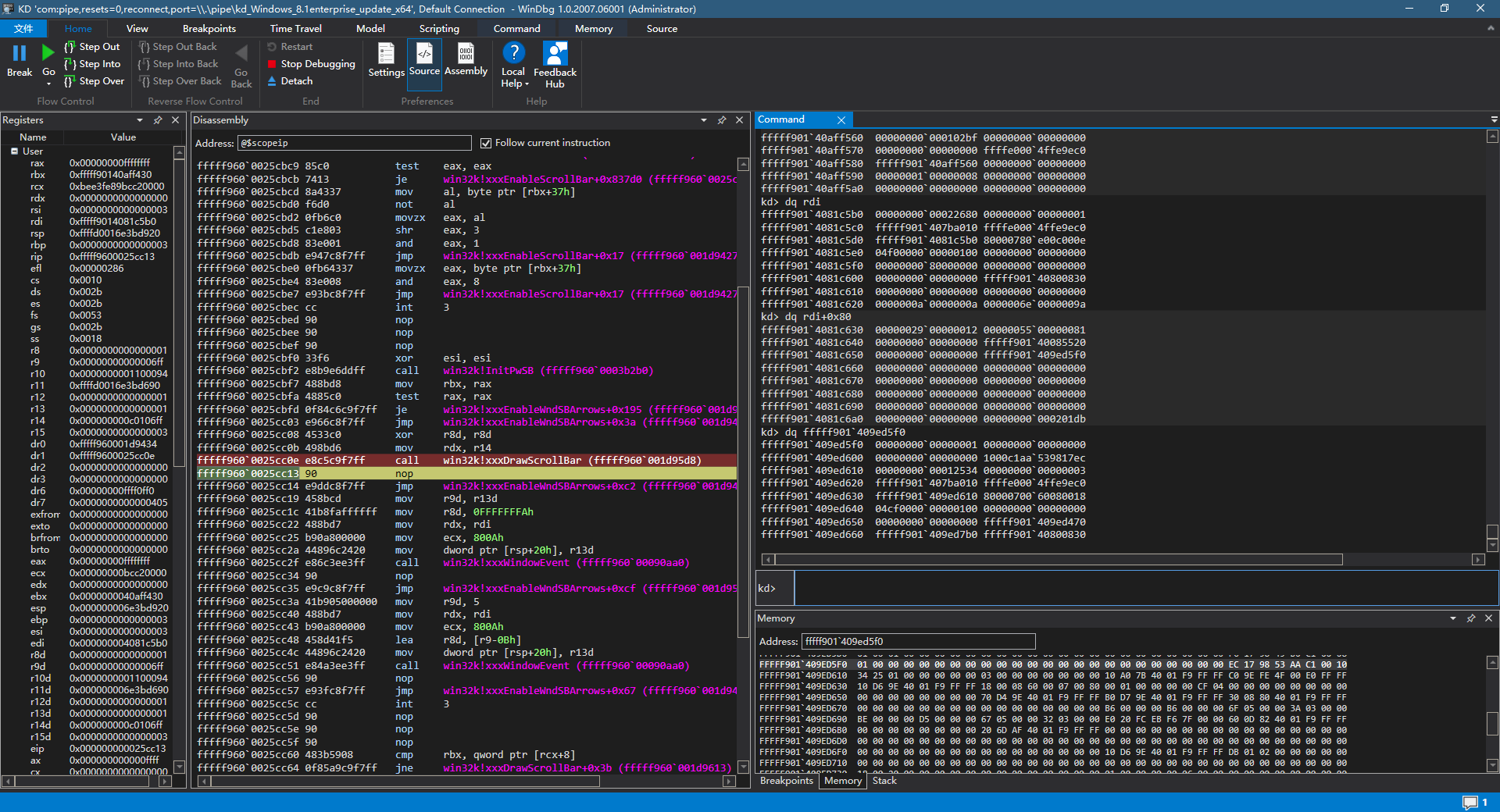Switch to Memory bottom tab
Viewport: 1500px width, 812px height.
tap(843, 781)
